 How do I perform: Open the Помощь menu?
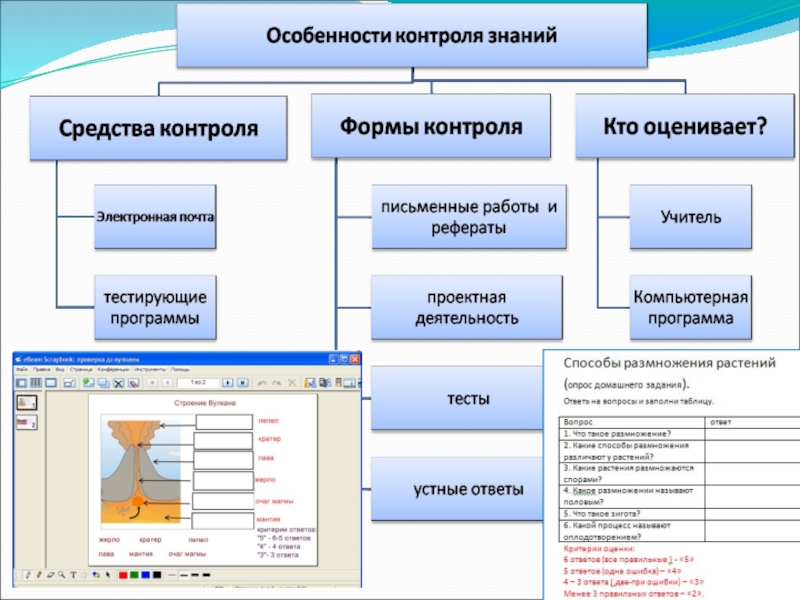point(180,369)
